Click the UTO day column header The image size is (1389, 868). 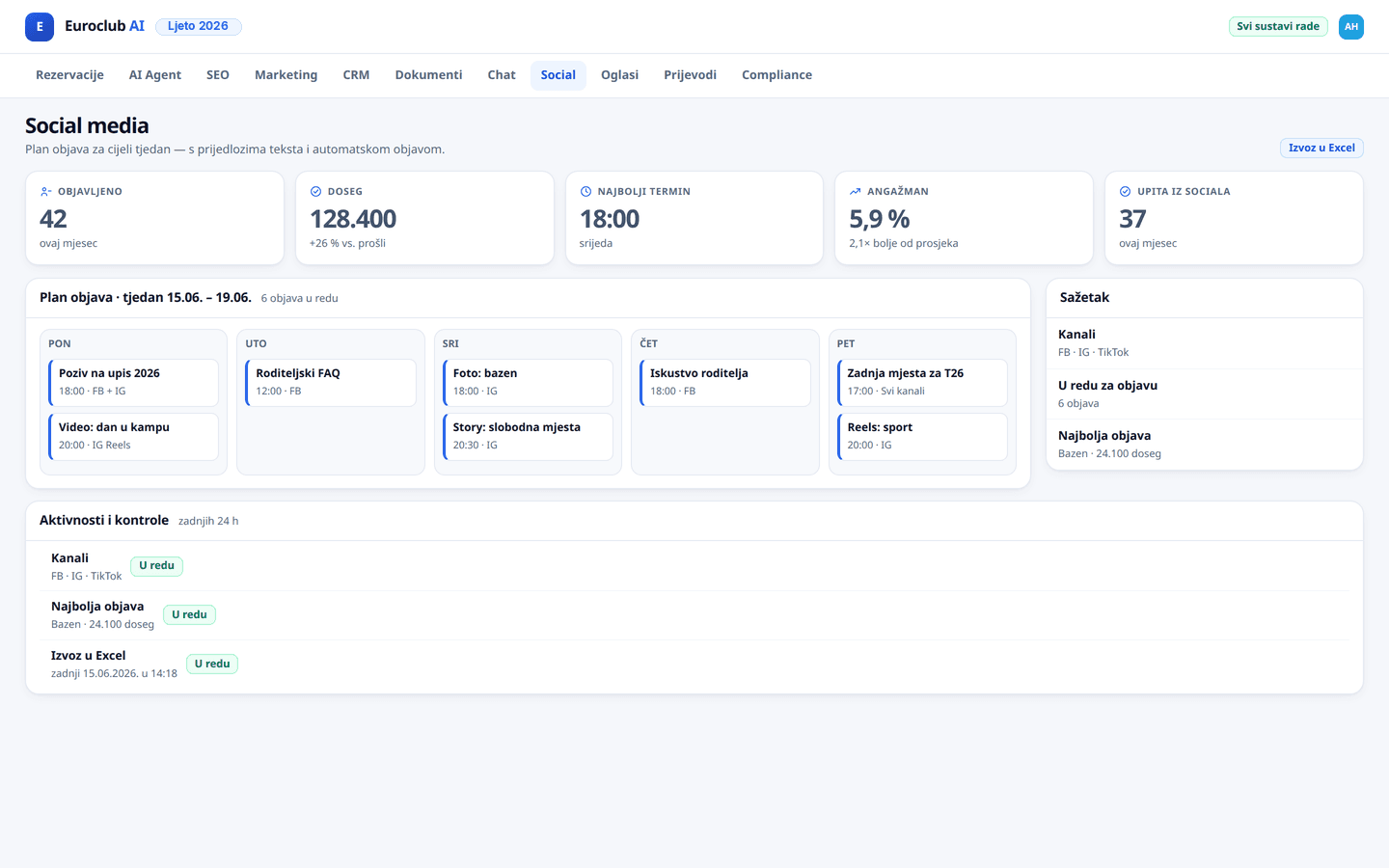256,343
